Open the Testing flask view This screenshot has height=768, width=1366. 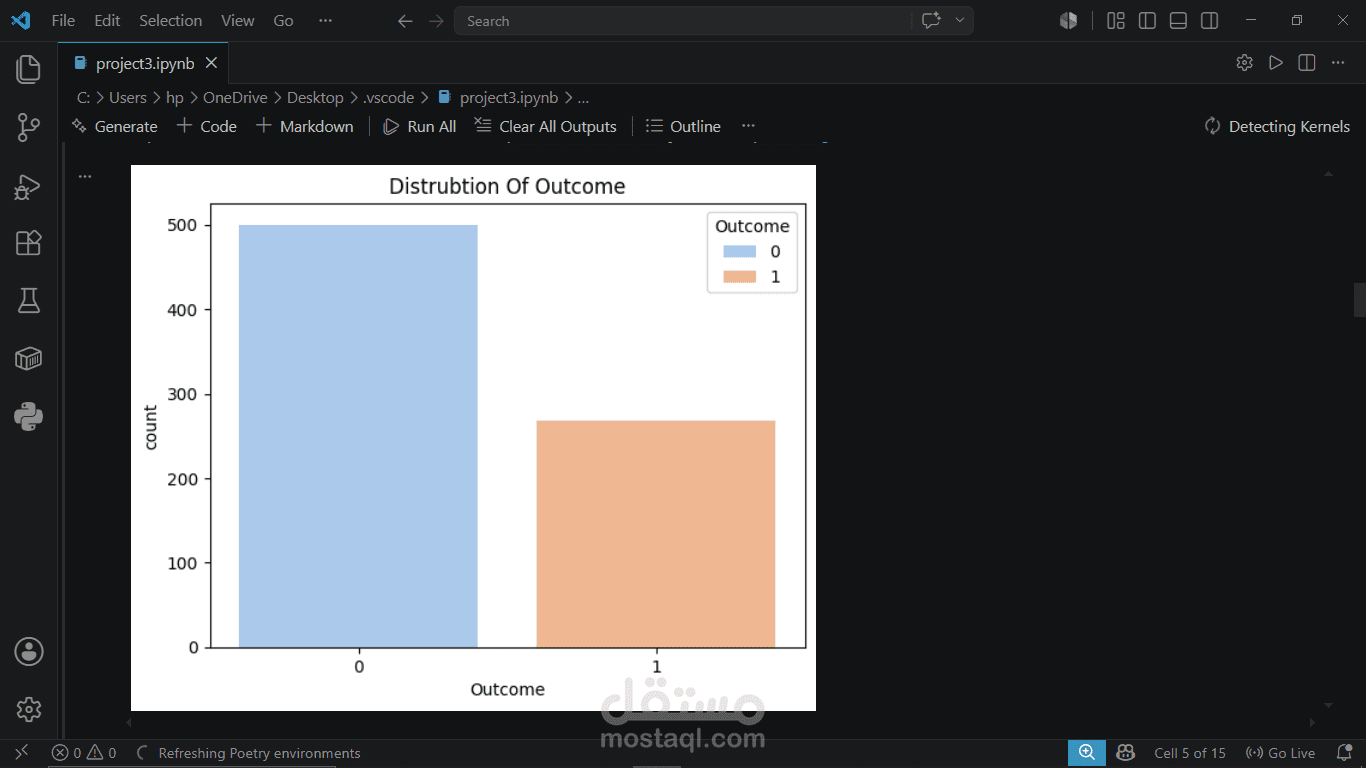coord(29,300)
